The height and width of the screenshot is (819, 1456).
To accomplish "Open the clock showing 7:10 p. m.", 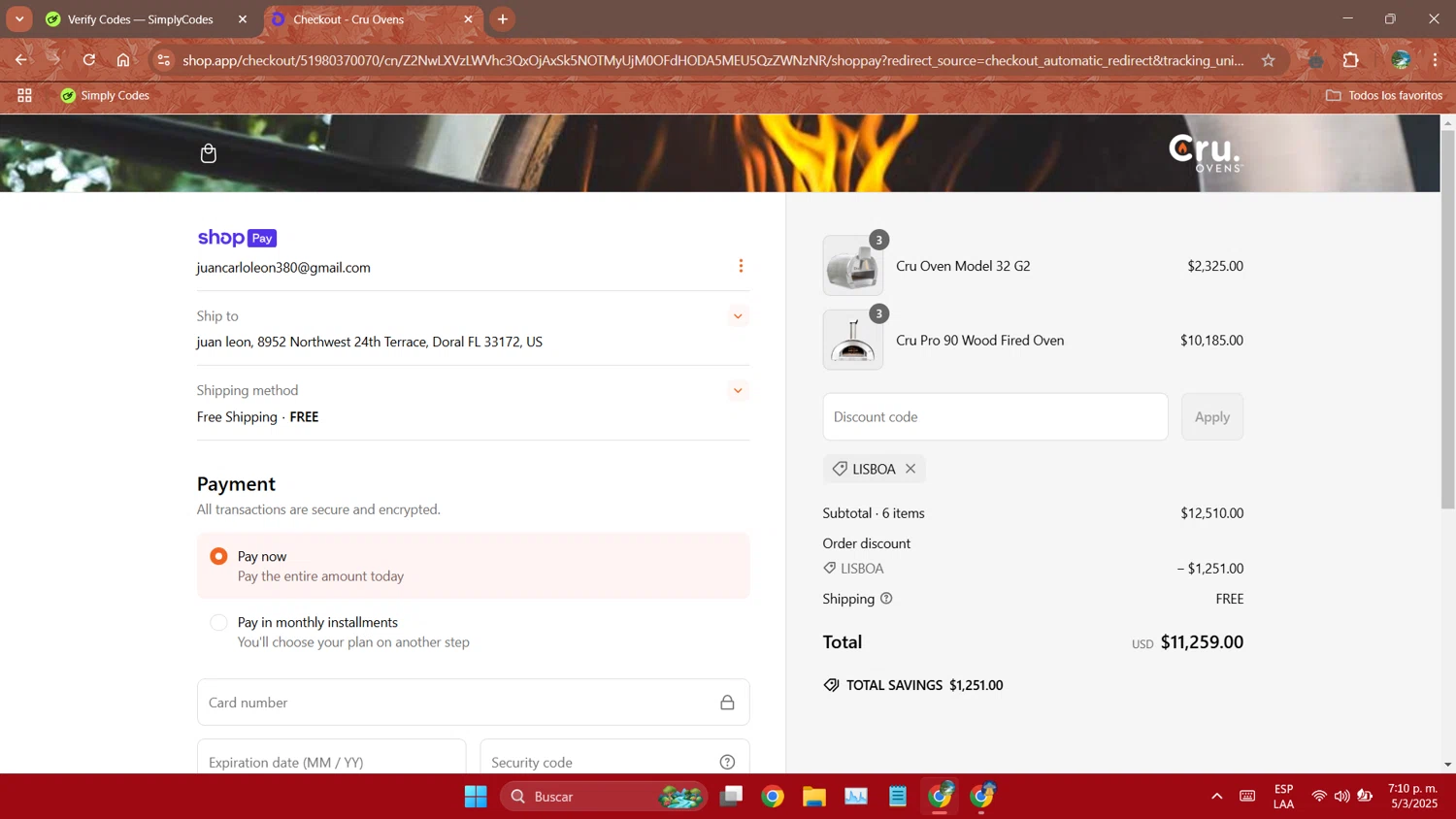I will point(1413,796).
